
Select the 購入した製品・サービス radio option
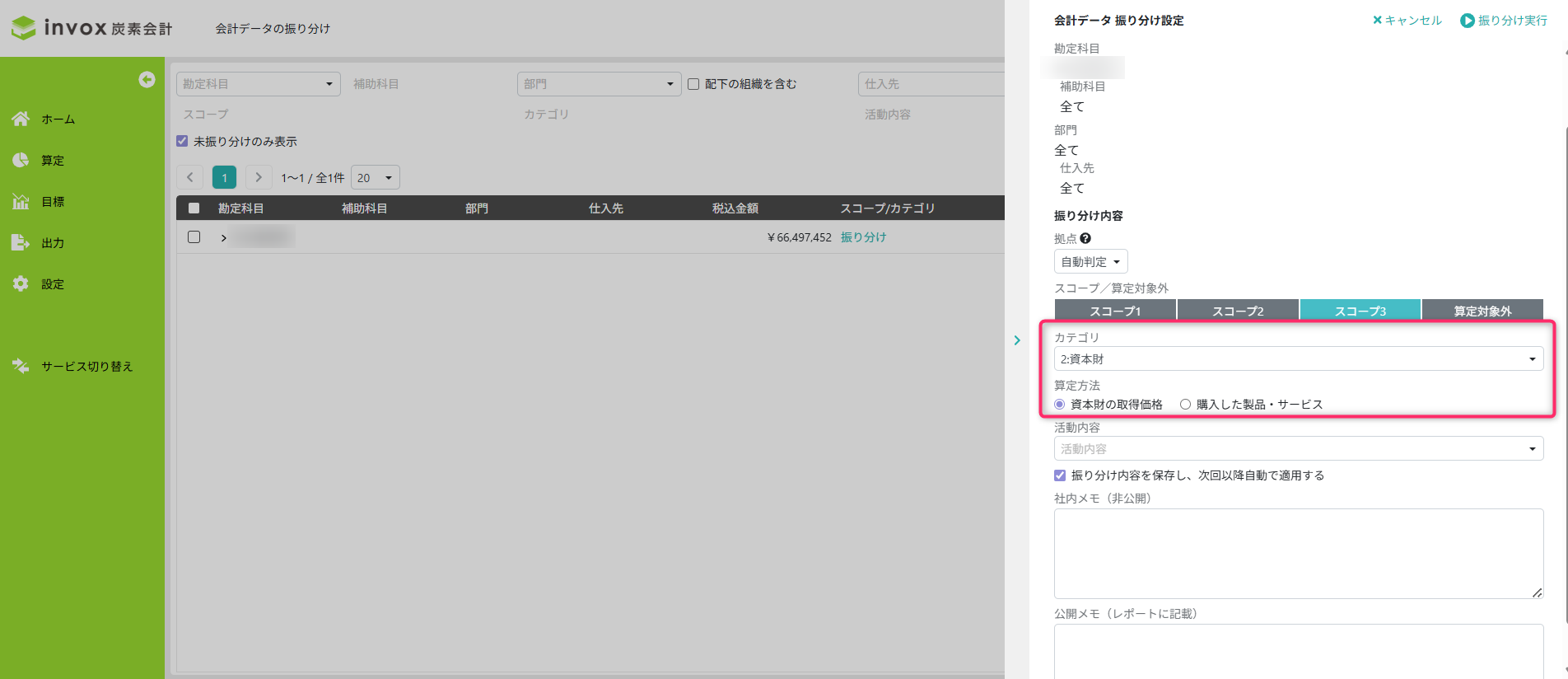click(1185, 404)
